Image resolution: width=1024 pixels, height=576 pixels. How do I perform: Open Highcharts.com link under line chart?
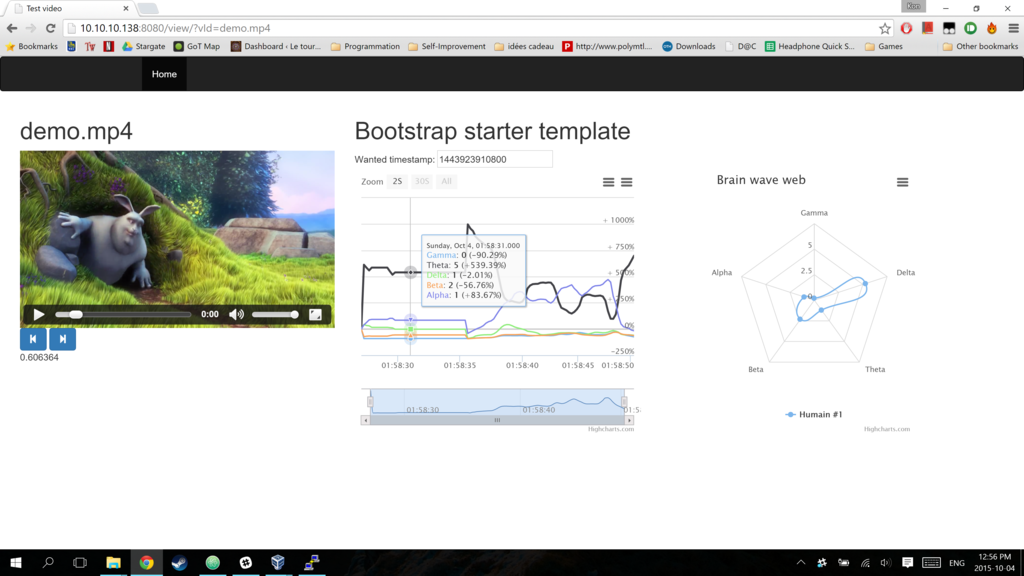(x=611, y=429)
